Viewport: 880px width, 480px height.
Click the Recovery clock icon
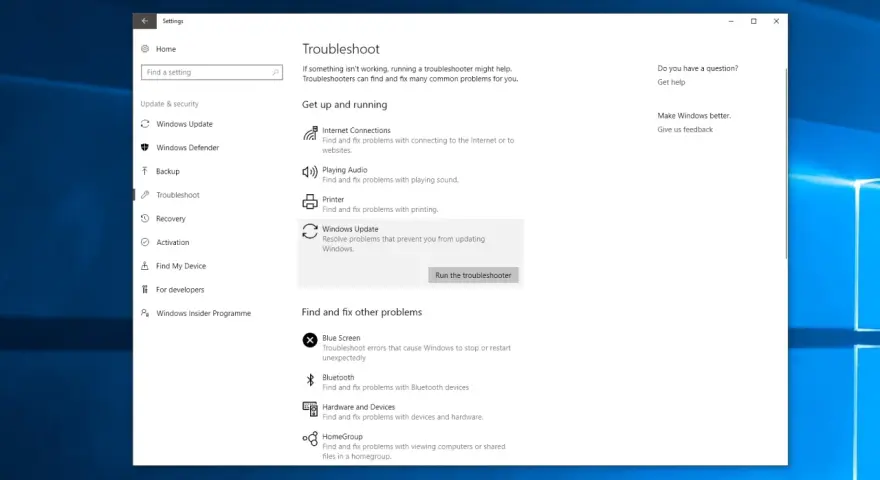[145, 218]
